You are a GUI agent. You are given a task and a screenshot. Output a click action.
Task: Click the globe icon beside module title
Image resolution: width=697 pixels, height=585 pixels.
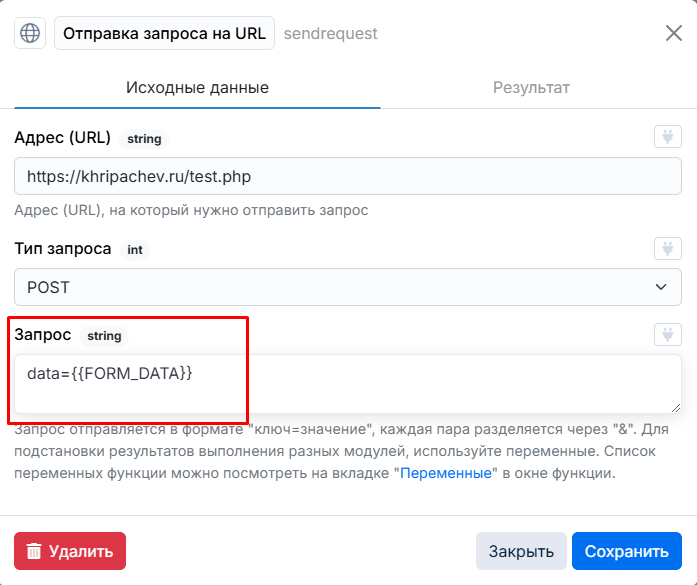click(x=30, y=33)
